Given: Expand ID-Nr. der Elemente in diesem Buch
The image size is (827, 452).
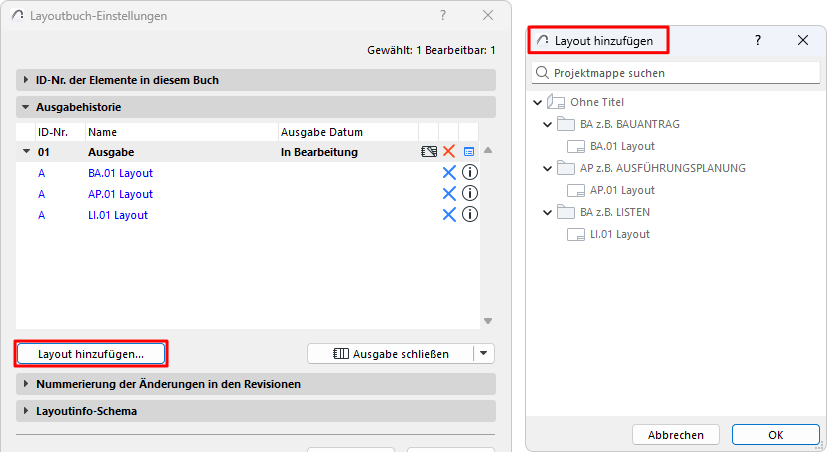Looking at the screenshot, I should [x=26, y=80].
